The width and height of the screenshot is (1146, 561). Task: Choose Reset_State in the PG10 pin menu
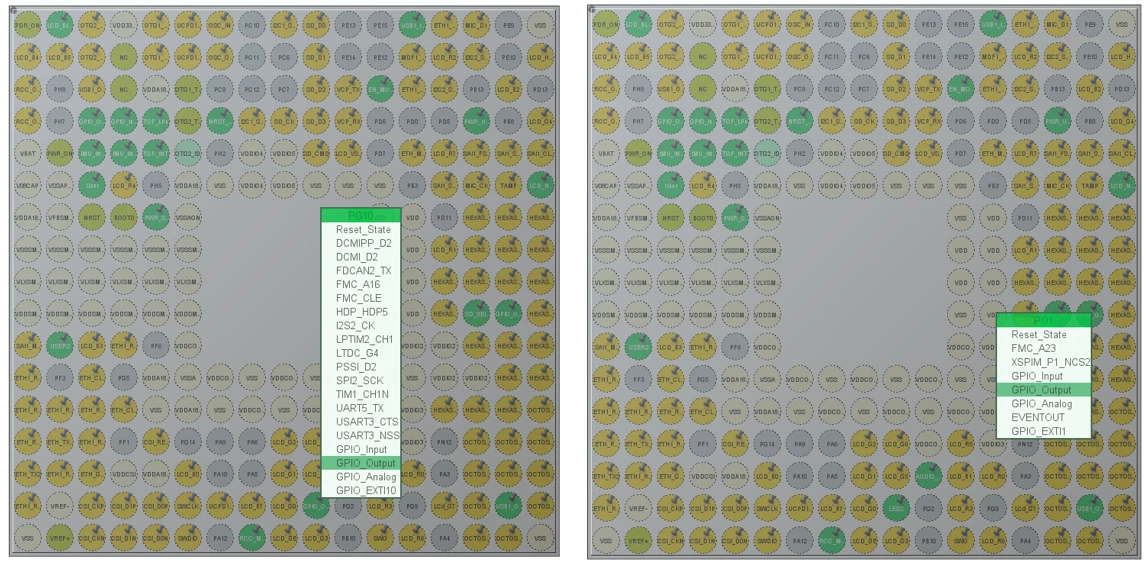361,229
